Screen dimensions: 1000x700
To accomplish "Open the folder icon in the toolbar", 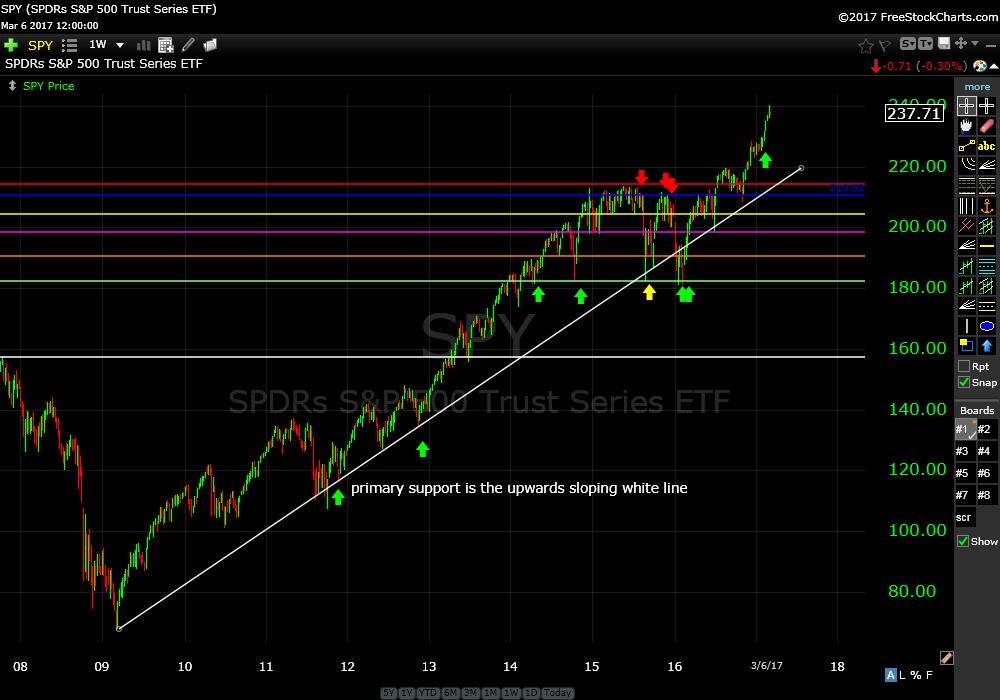I will point(210,45).
